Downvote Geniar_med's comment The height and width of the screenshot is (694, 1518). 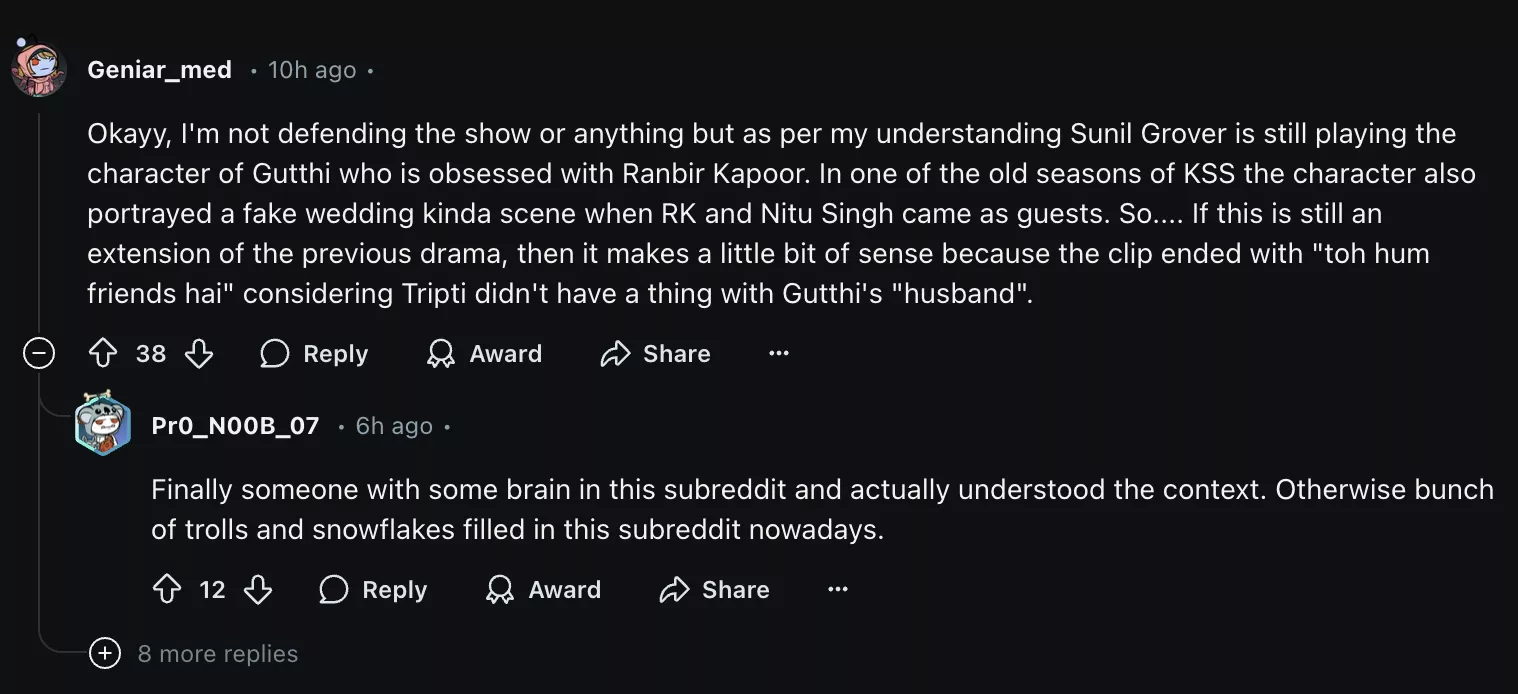pyautogui.click(x=199, y=354)
